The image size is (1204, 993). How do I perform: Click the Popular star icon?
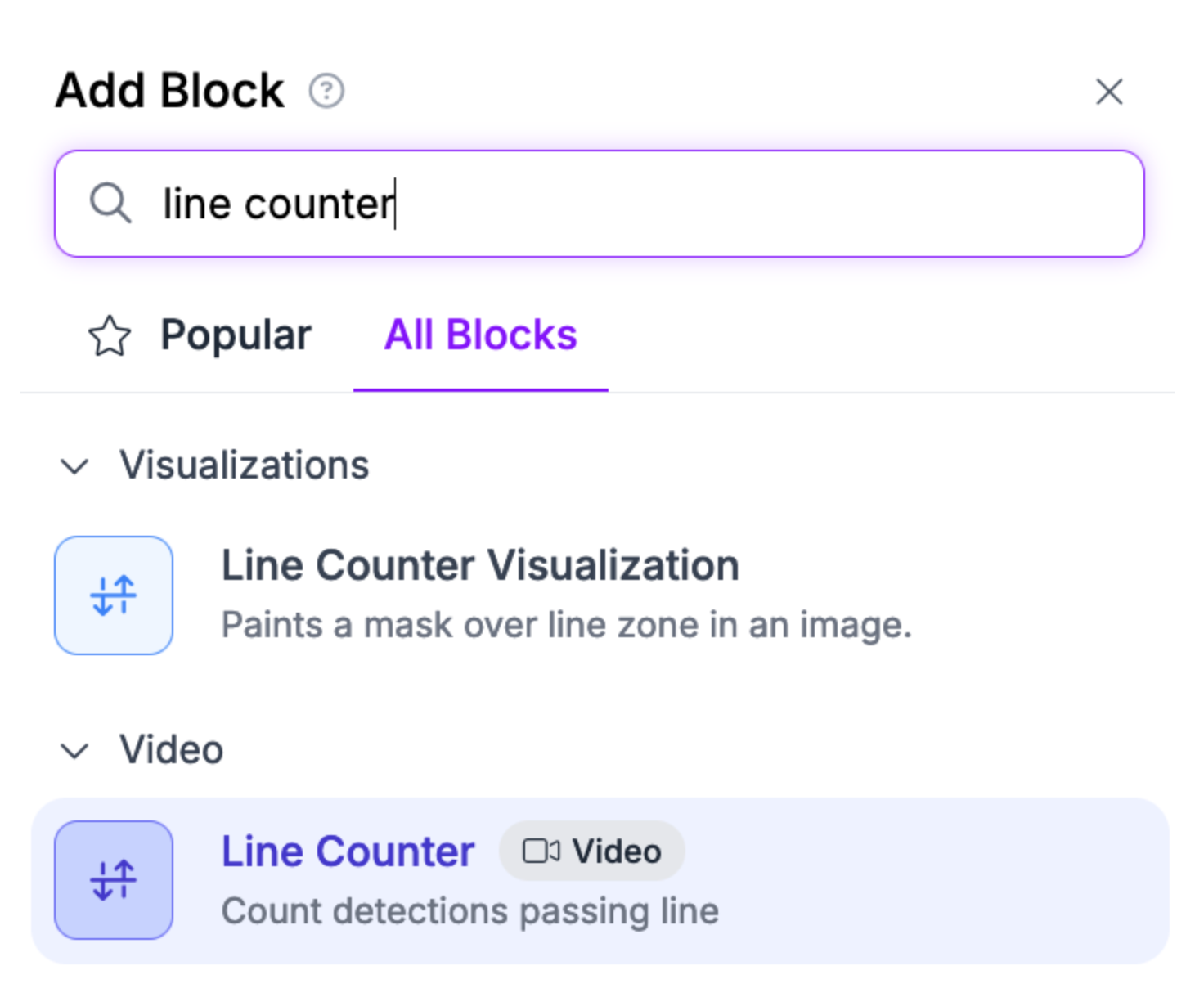pyautogui.click(x=110, y=336)
